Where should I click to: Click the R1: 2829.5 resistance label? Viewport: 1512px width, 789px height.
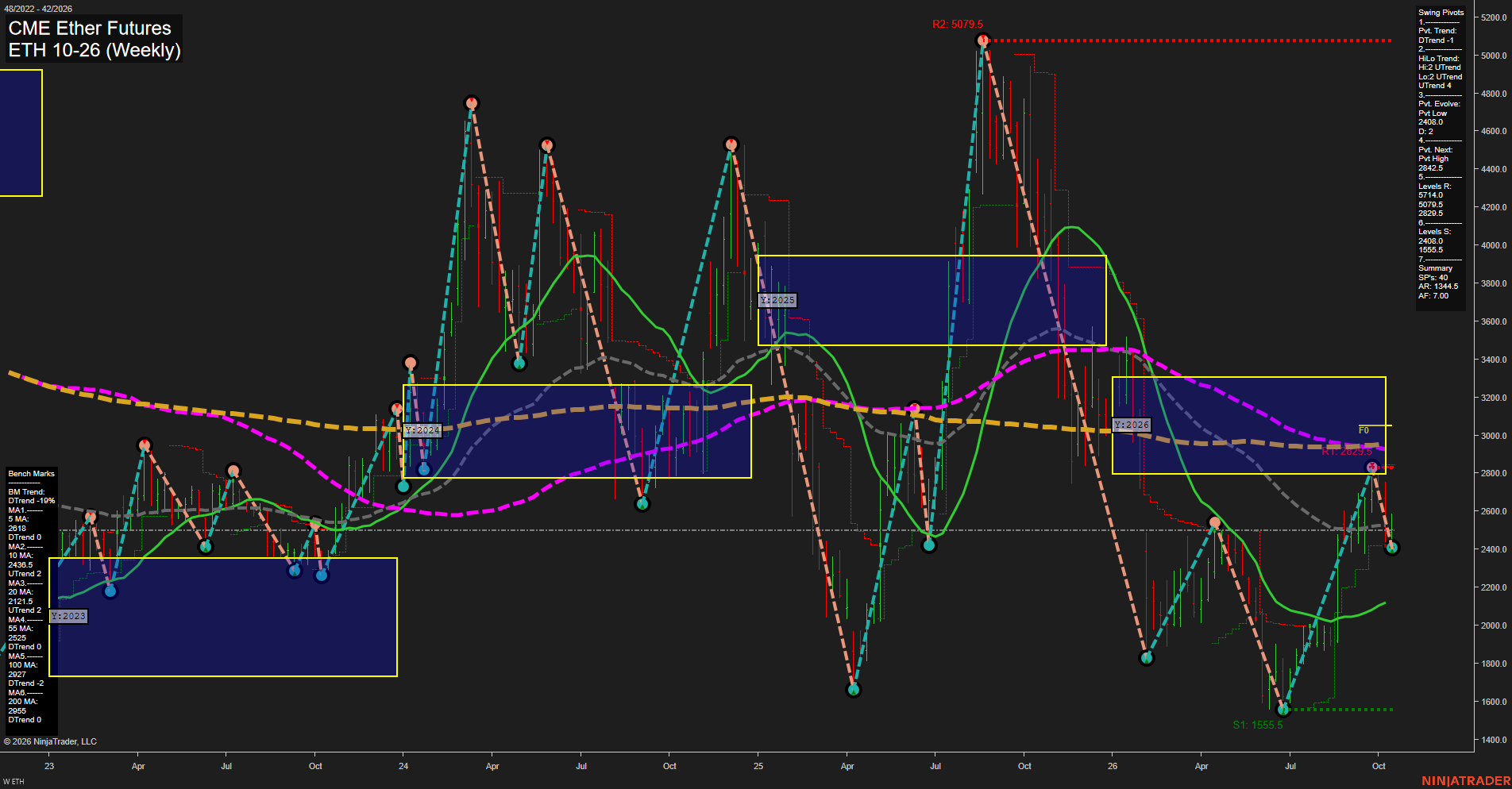(1347, 452)
